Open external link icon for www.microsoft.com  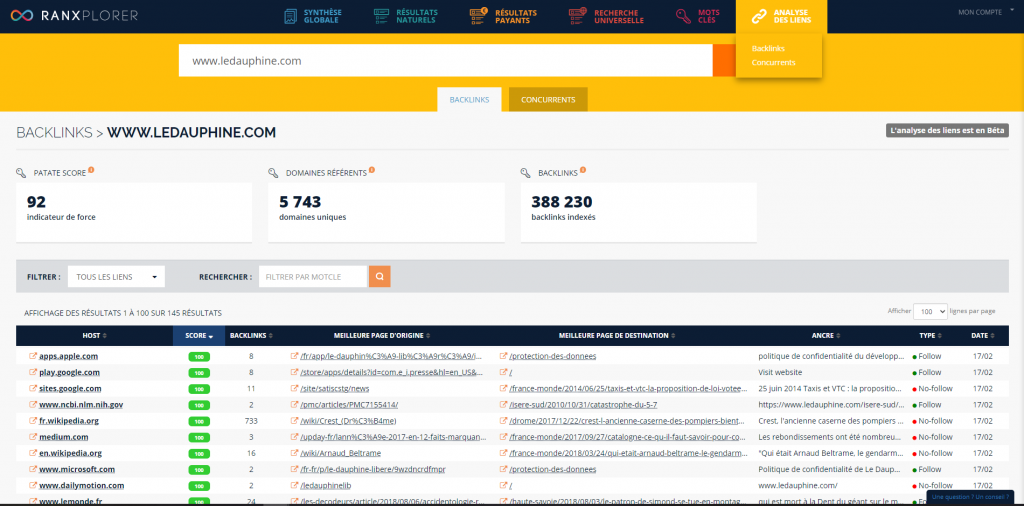click(x=33, y=469)
